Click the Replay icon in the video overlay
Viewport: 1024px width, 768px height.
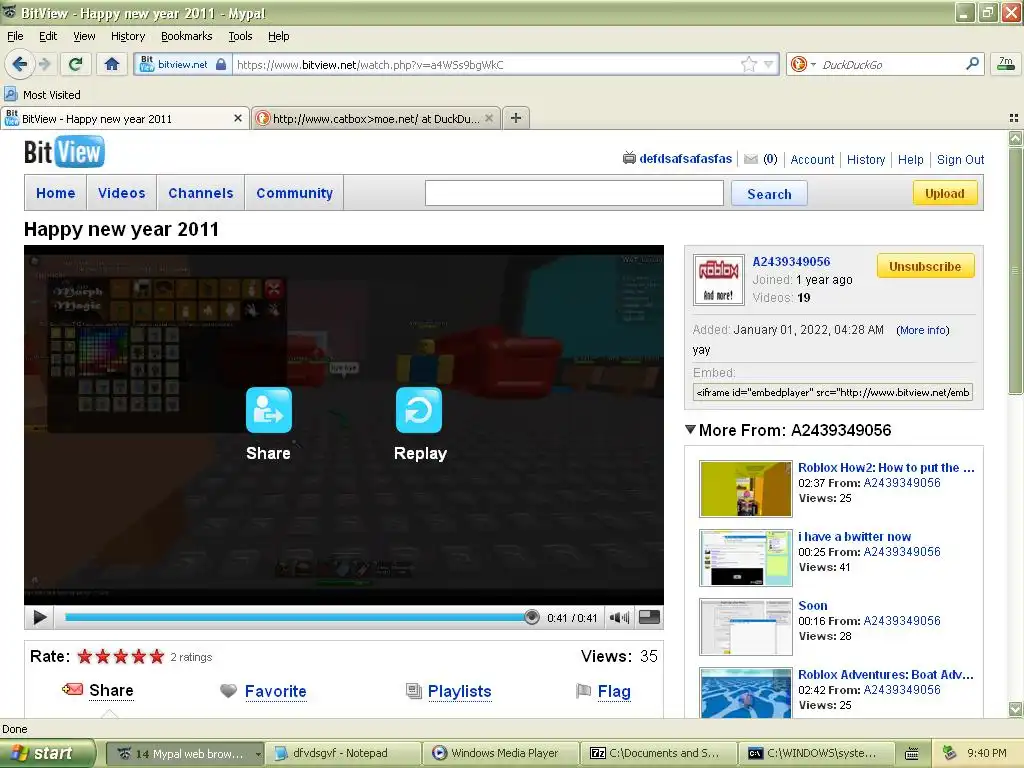pyautogui.click(x=419, y=410)
